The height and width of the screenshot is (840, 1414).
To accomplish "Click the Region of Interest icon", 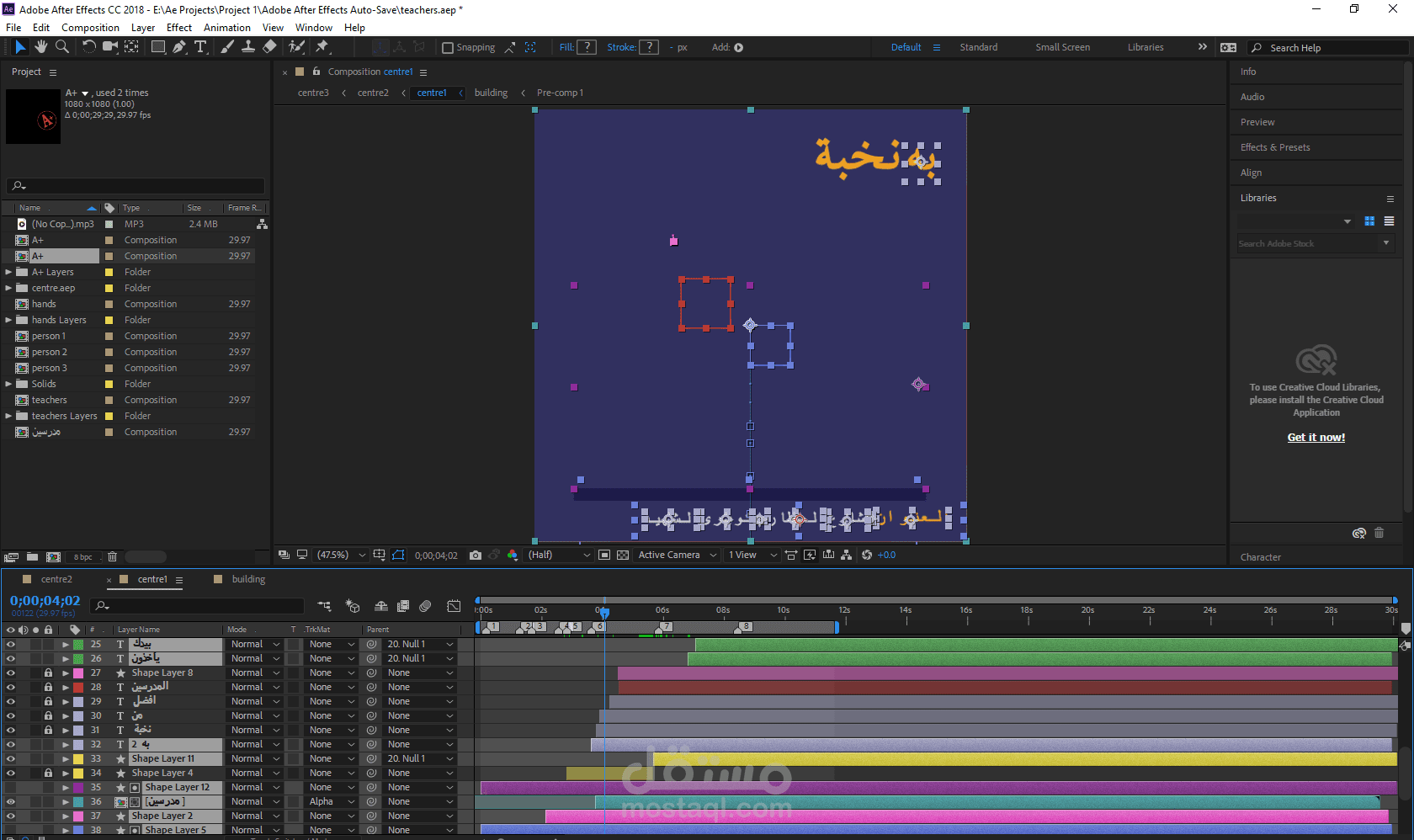I will 604,556.
